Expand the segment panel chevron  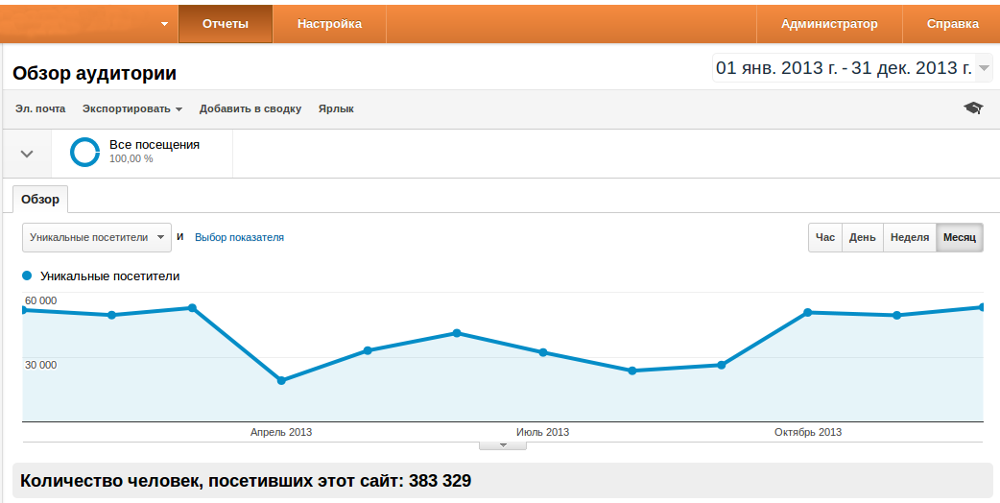tap(27, 154)
